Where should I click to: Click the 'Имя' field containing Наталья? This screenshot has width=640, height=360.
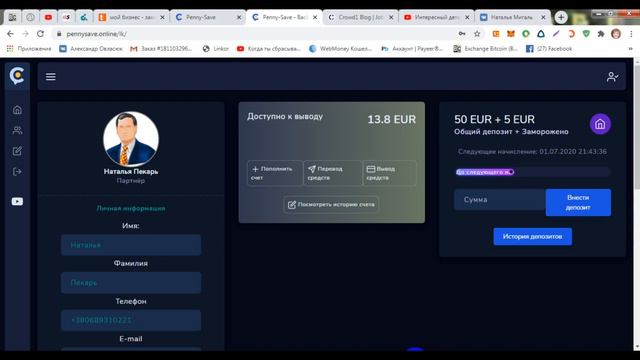click(131, 245)
